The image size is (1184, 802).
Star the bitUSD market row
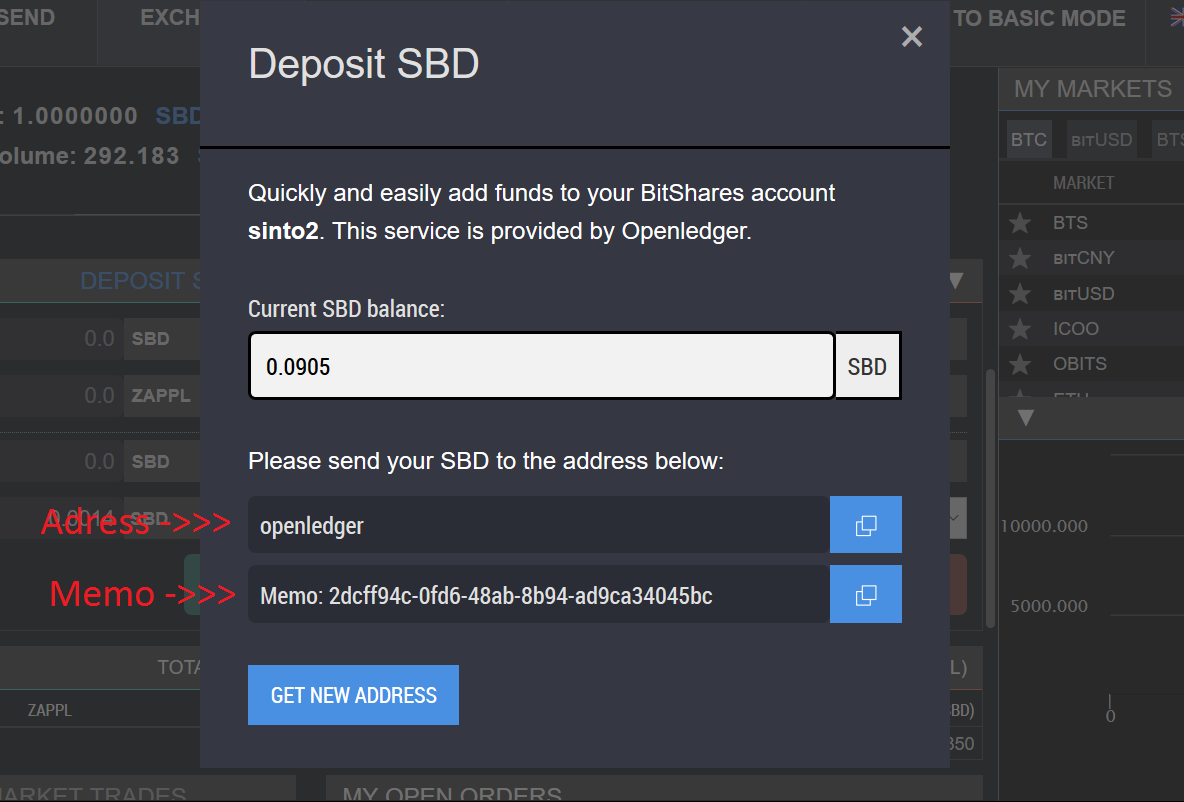[x=1019, y=294]
